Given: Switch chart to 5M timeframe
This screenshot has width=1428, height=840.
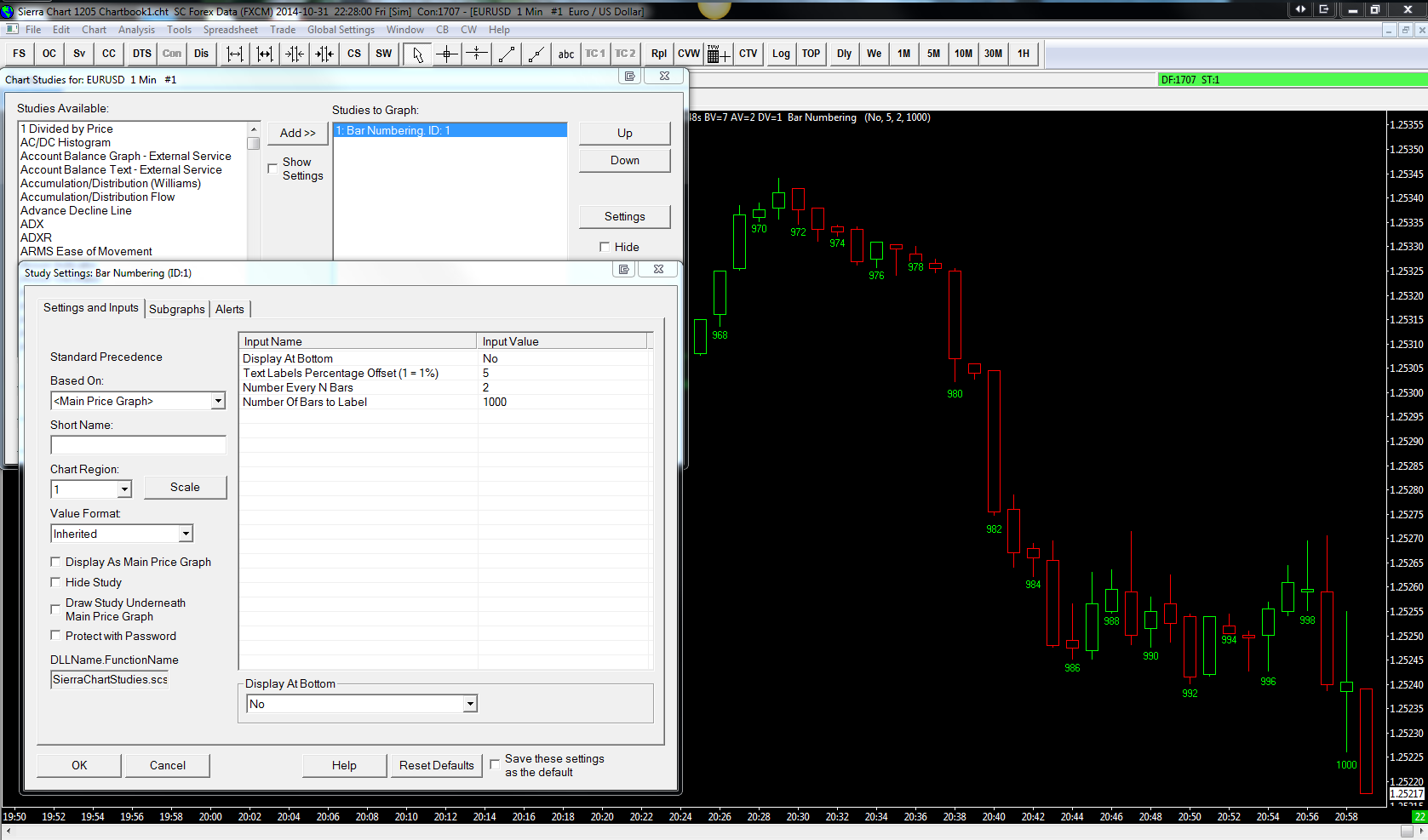Looking at the screenshot, I should [x=934, y=54].
